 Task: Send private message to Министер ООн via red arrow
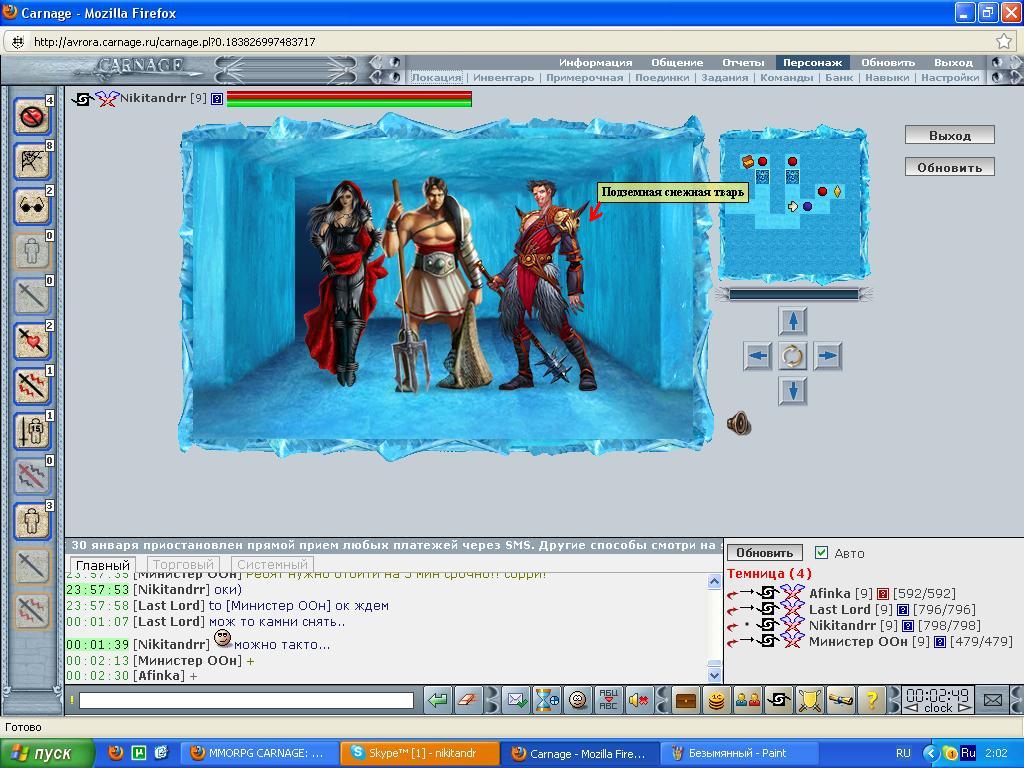pyautogui.click(x=733, y=642)
